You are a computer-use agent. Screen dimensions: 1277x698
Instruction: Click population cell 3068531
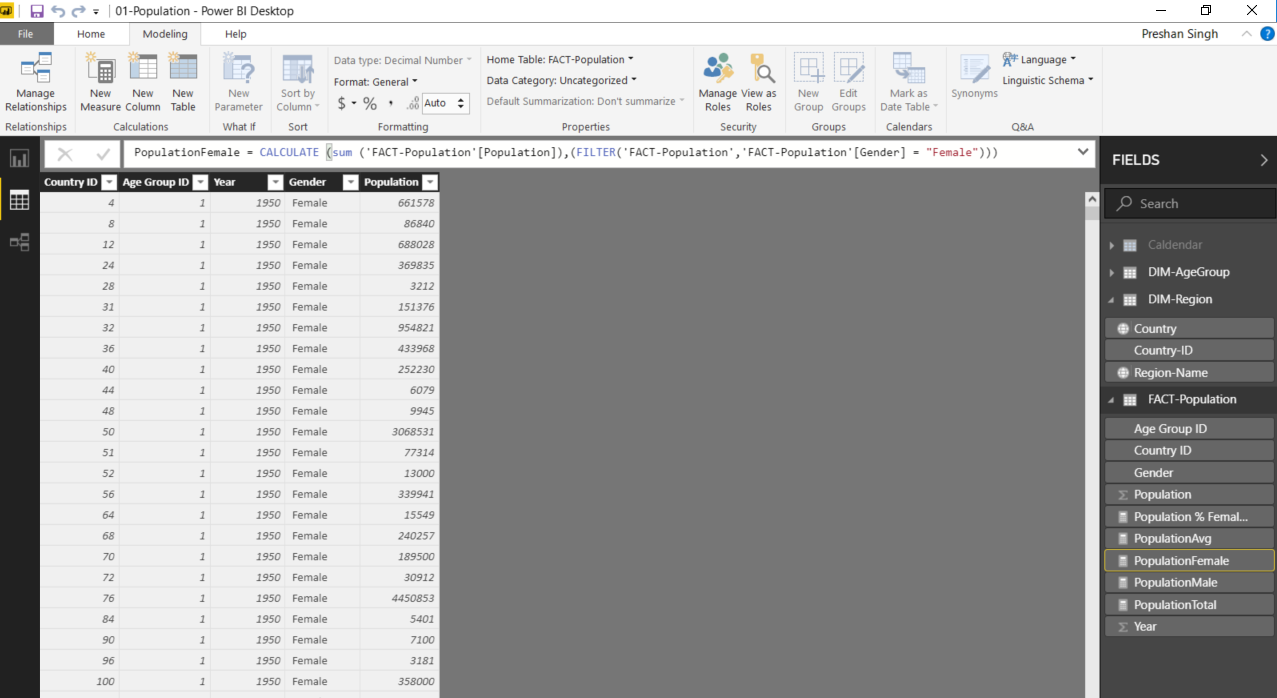pyautogui.click(x=399, y=432)
